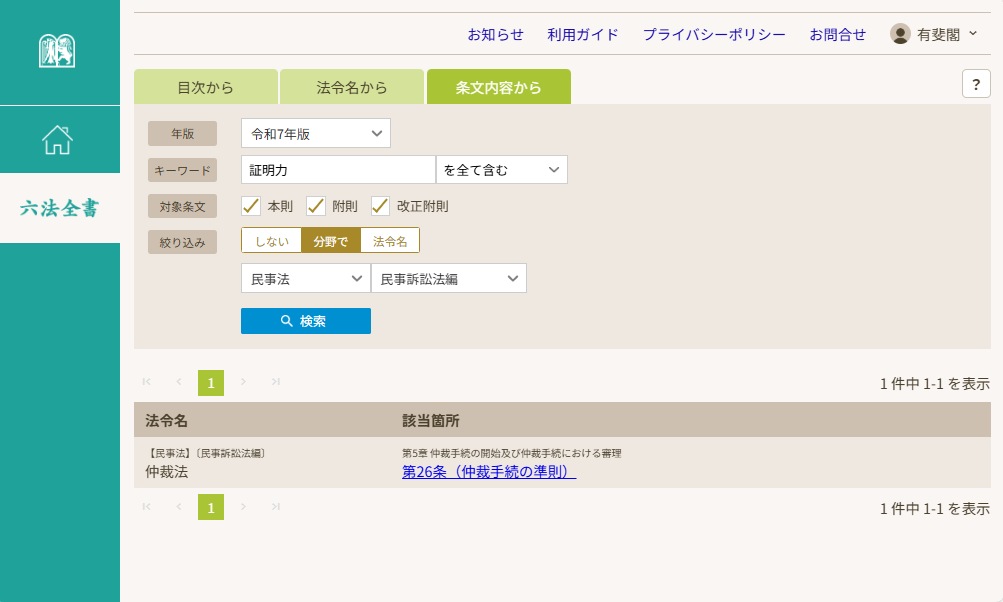Uncheck the 改正附則 checkbox
Screen dimensions: 1003x602
(x=381, y=206)
